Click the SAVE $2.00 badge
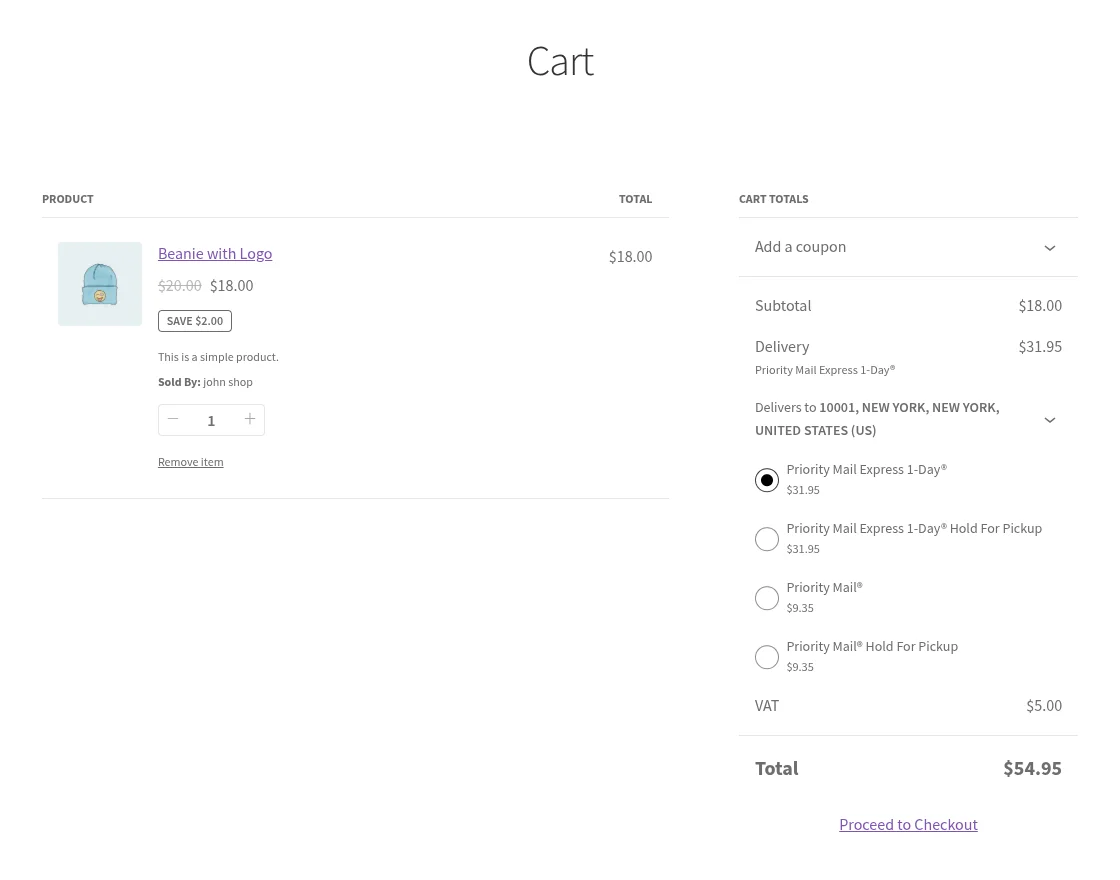This screenshot has width=1120, height=880. 194,320
